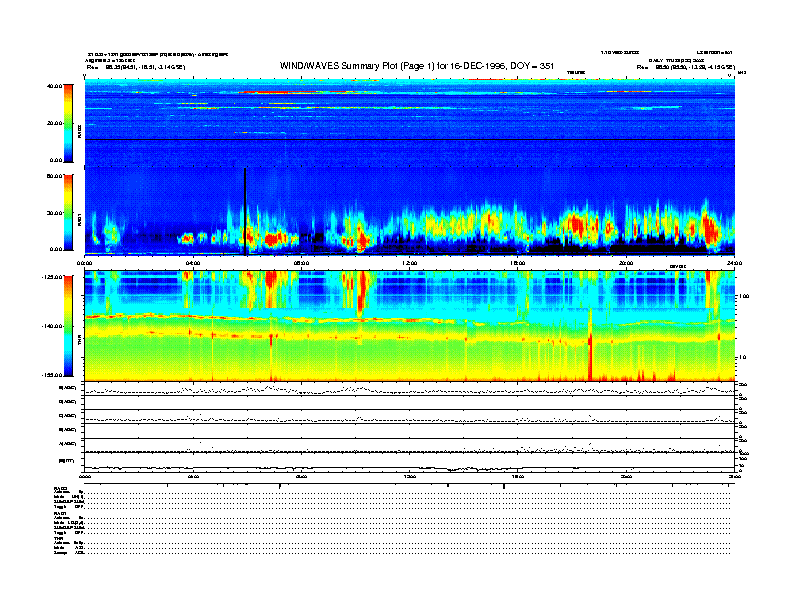This screenshot has width=792, height=612.
Task: Click the 08:00 label under RAD1 panel
Action: pyautogui.click(x=301, y=263)
